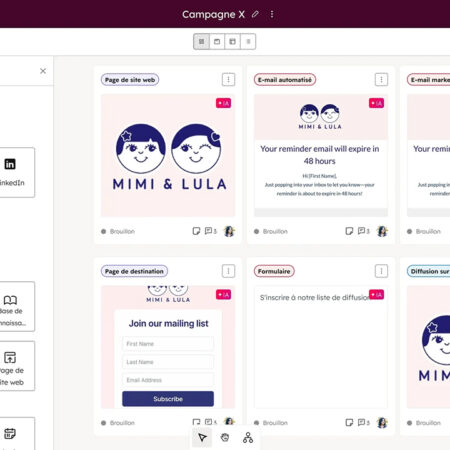The image size is (450, 450).
Task: Switch to the calendar view
Action: [x=232, y=42]
